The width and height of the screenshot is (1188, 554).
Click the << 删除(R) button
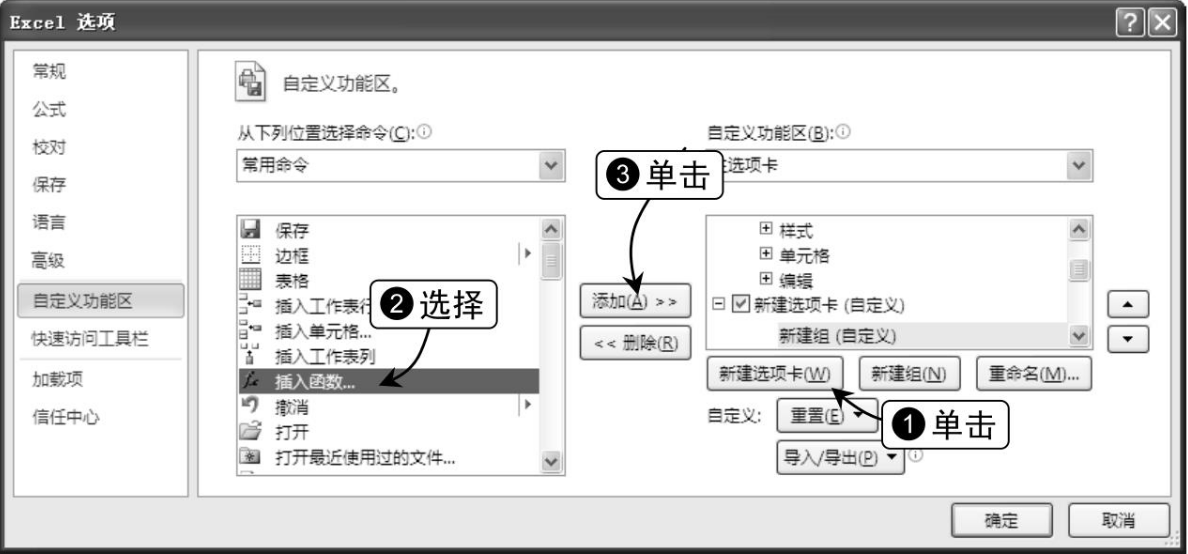point(635,343)
